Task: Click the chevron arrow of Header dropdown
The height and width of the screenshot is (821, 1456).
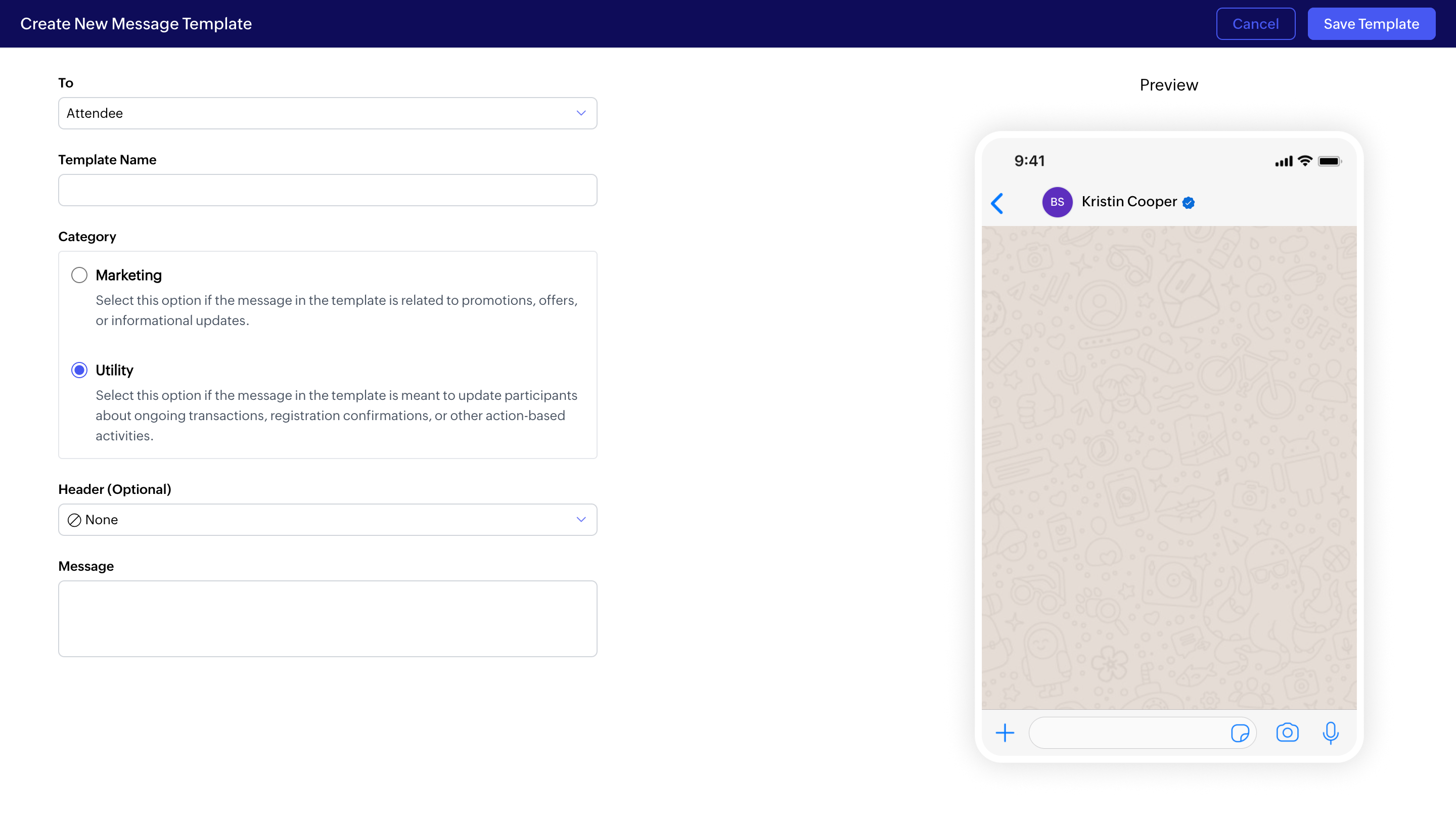Action: point(580,520)
